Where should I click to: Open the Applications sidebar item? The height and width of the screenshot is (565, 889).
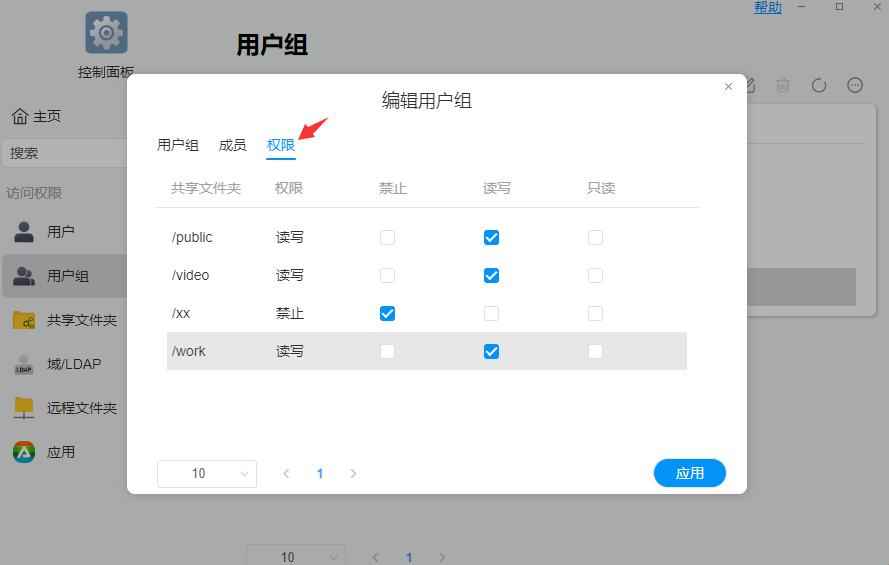(x=64, y=452)
